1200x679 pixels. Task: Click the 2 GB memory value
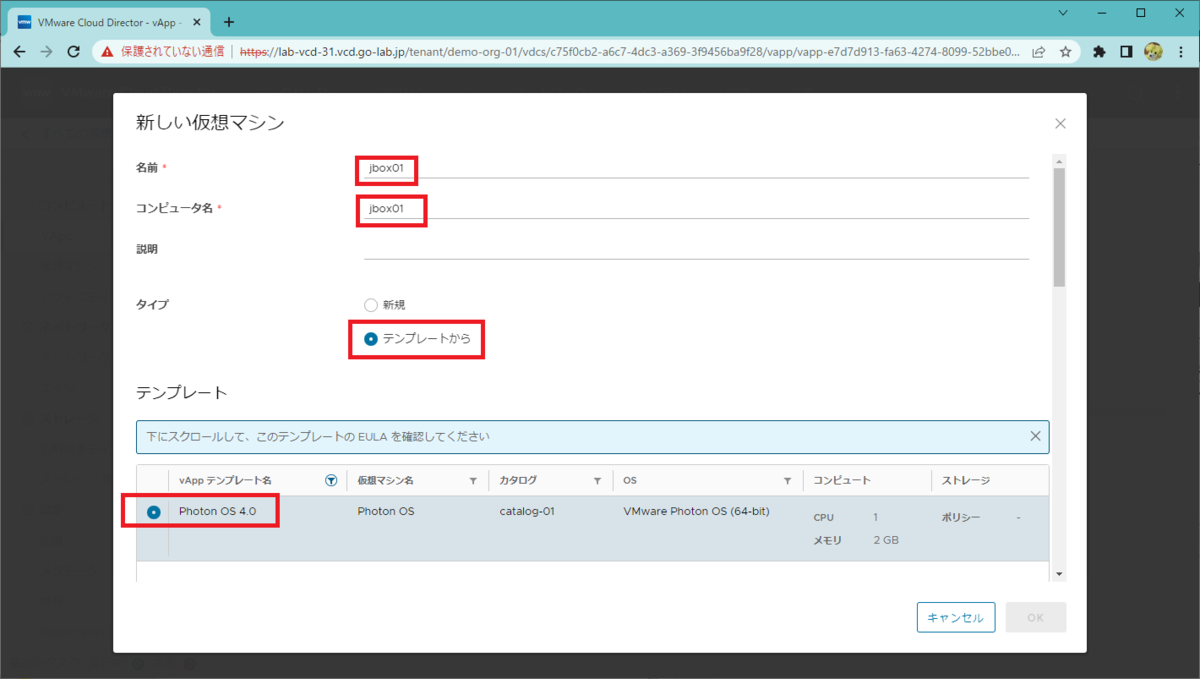[x=886, y=540]
